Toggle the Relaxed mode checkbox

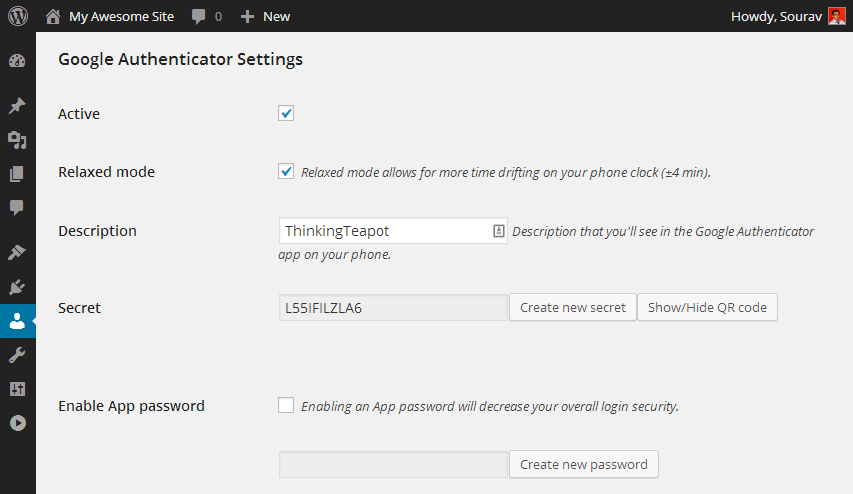coord(286,171)
